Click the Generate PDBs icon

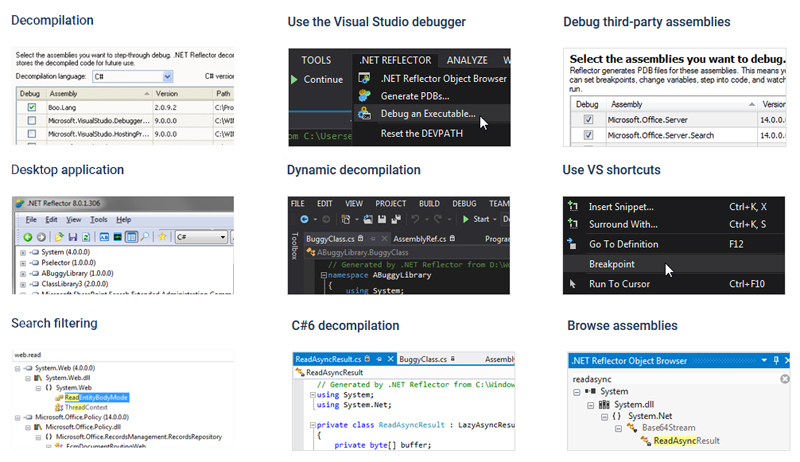tap(364, 95)
